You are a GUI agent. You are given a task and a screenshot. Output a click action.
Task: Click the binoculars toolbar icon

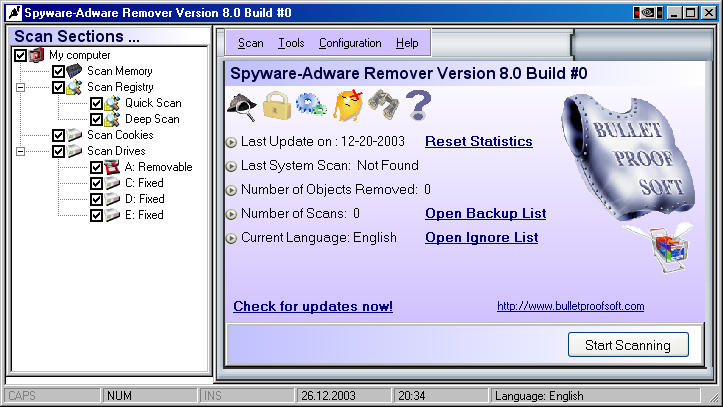point(383,105)
